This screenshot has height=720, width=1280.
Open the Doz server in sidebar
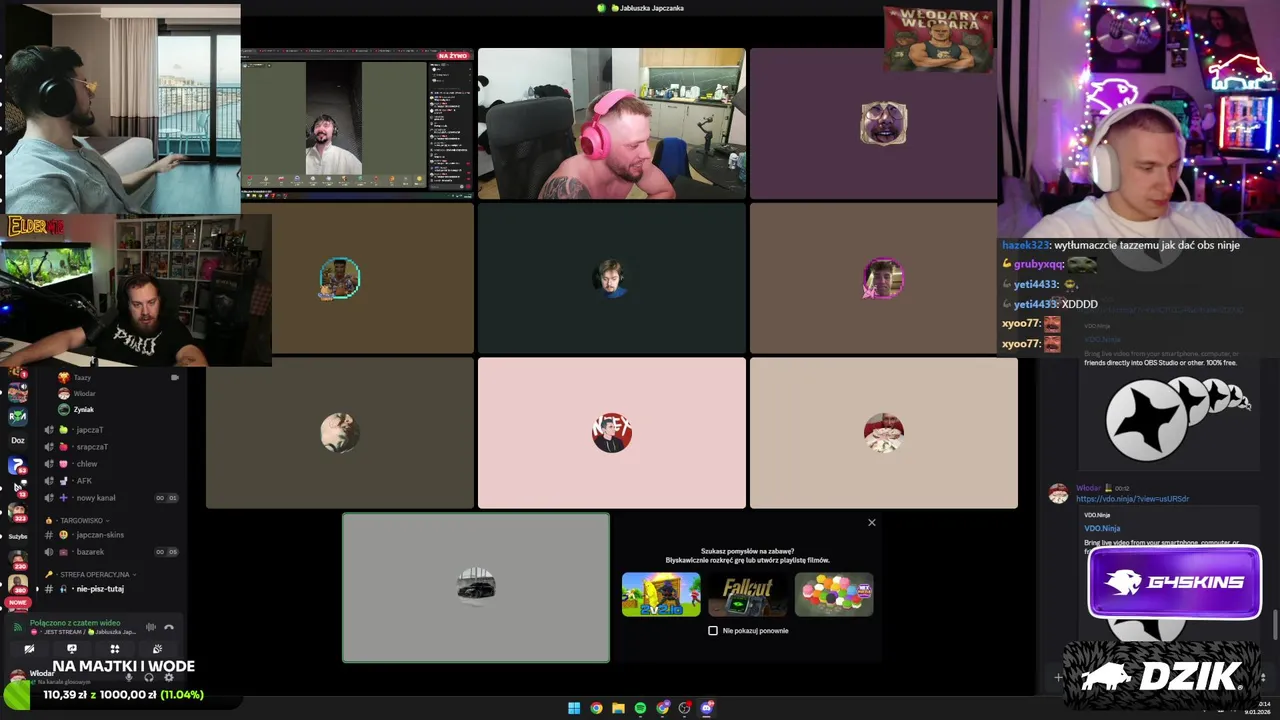[x=17, y=440]
